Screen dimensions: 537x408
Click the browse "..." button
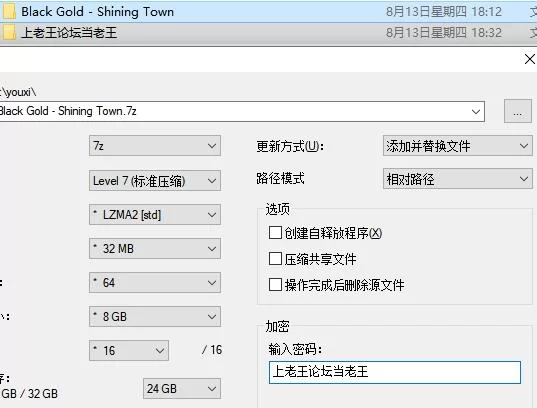tap(517, 111)
